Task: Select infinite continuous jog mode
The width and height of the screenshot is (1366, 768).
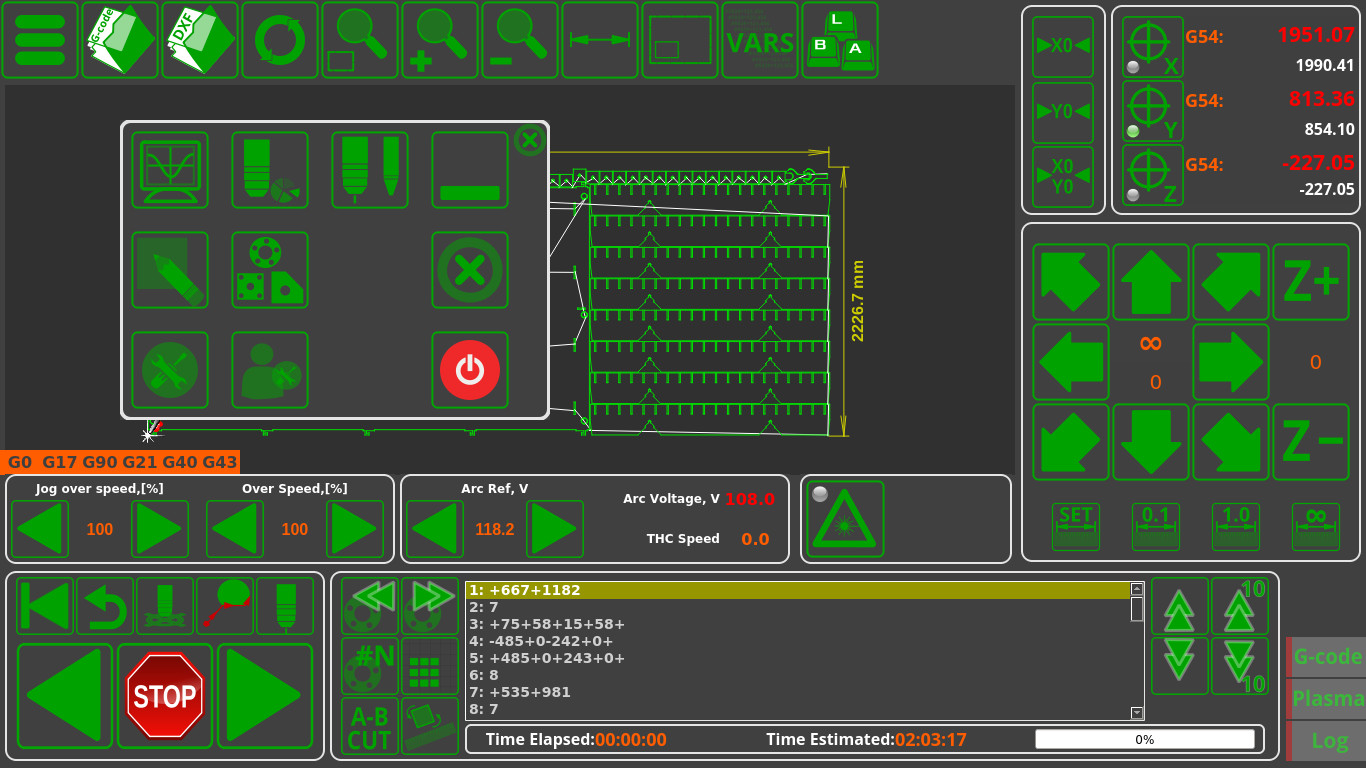Action: tap(1316, 526)
